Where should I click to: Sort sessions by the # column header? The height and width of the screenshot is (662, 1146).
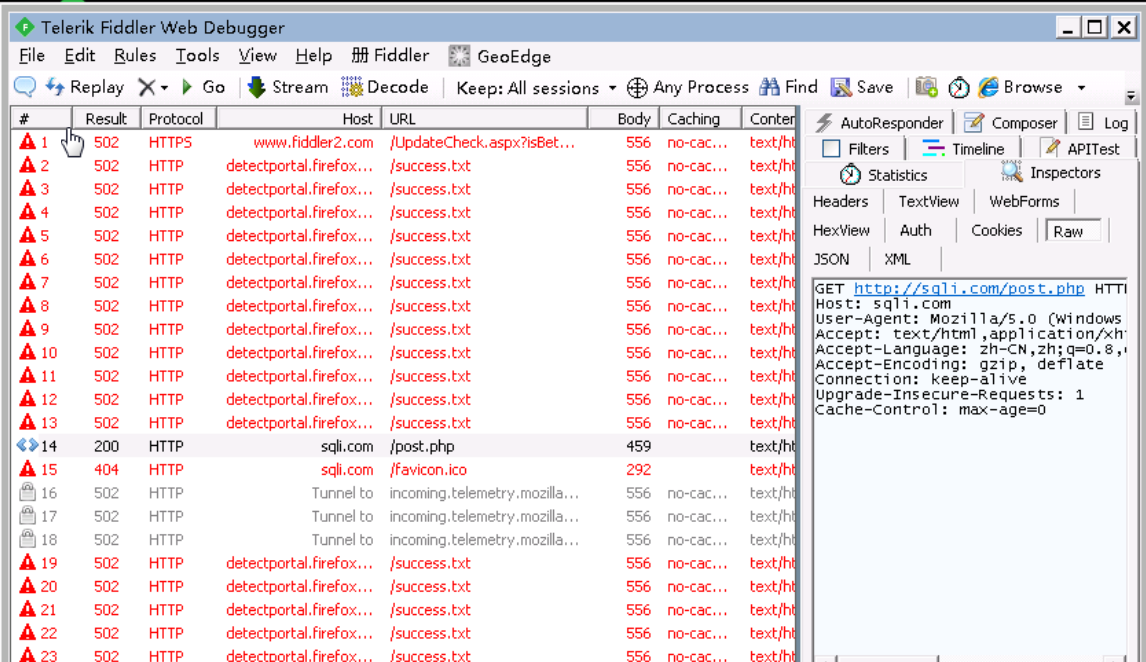point(41,118)
